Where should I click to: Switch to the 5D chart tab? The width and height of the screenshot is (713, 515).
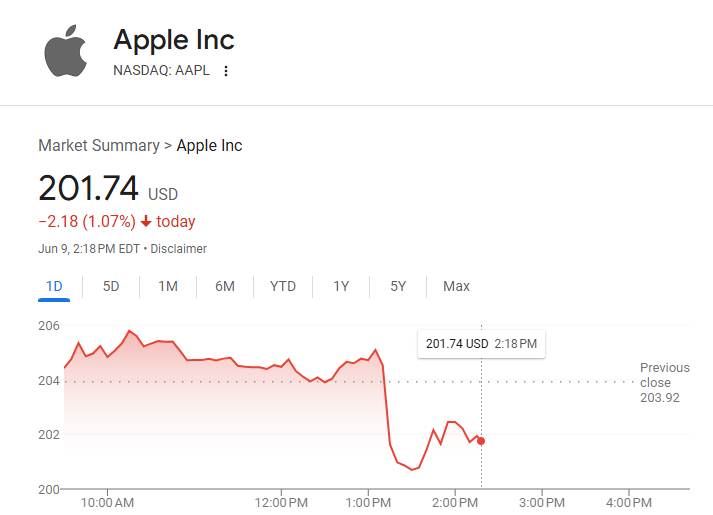(x=111, y=287)
